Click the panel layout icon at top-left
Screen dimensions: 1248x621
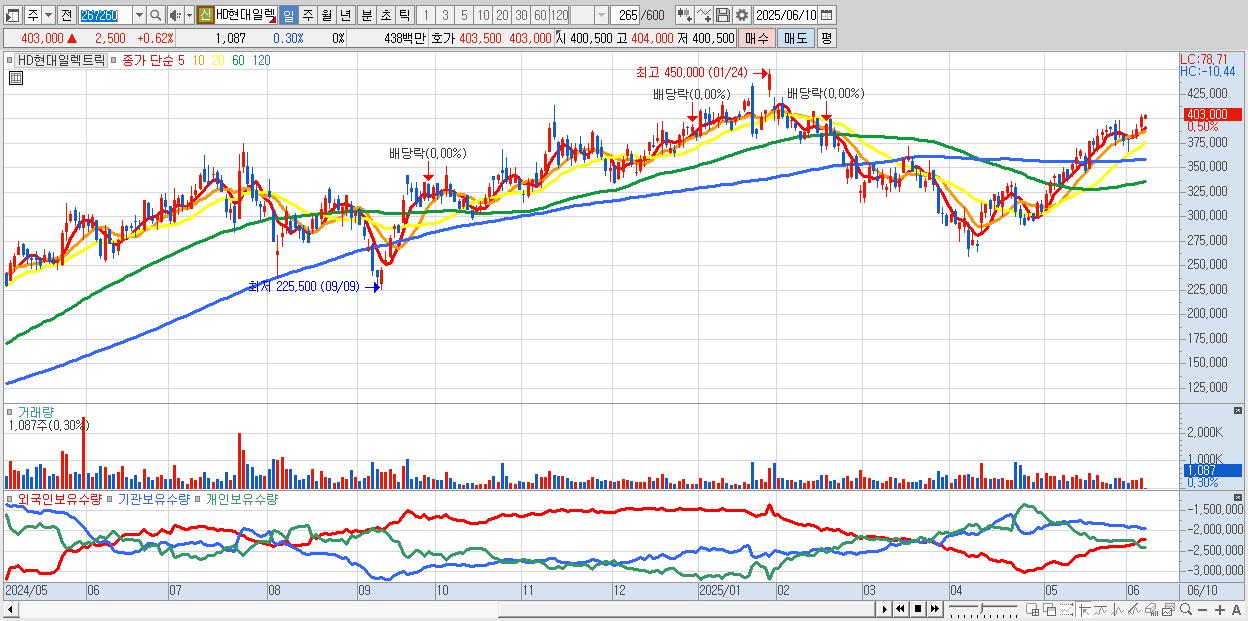[x=12, y=15]
